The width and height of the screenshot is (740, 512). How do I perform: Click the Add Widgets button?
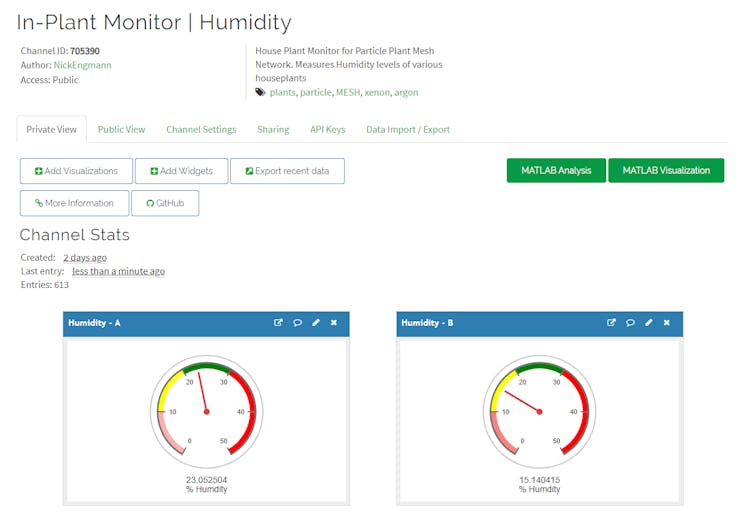point(181,171)
